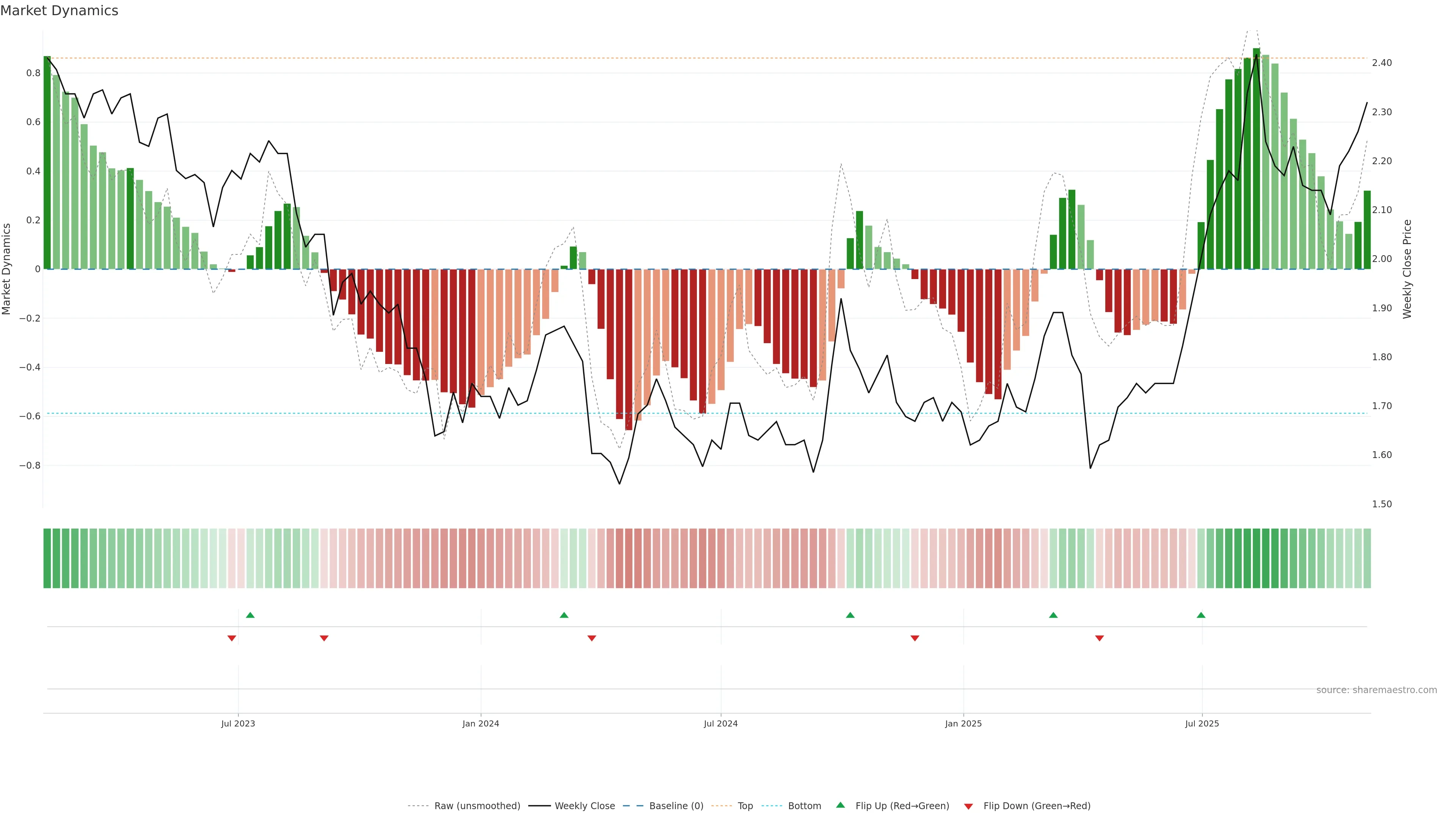This screenshot has height=819, width=1456.
Task: Click the last red flip-down triangle before Jul 2025
Action: click(1099, 638)
